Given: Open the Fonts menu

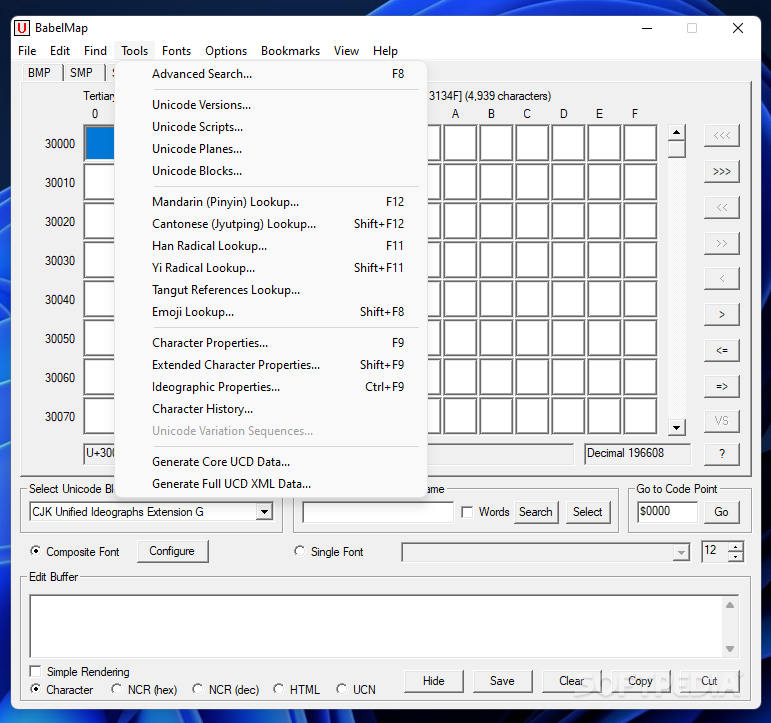Looking at the screenshot, I should pyautogui.click(x=177, y=51).
